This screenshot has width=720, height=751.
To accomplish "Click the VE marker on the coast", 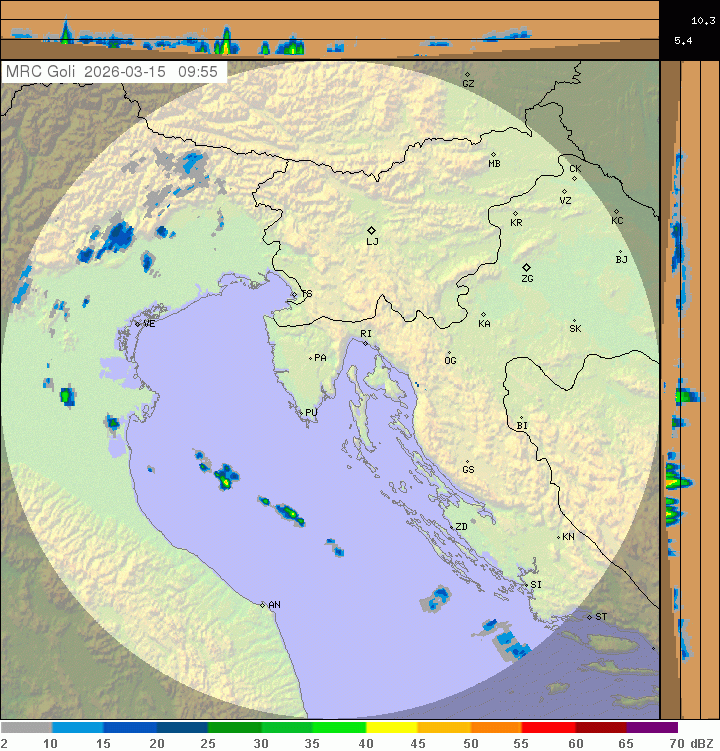I will [138, 323].
